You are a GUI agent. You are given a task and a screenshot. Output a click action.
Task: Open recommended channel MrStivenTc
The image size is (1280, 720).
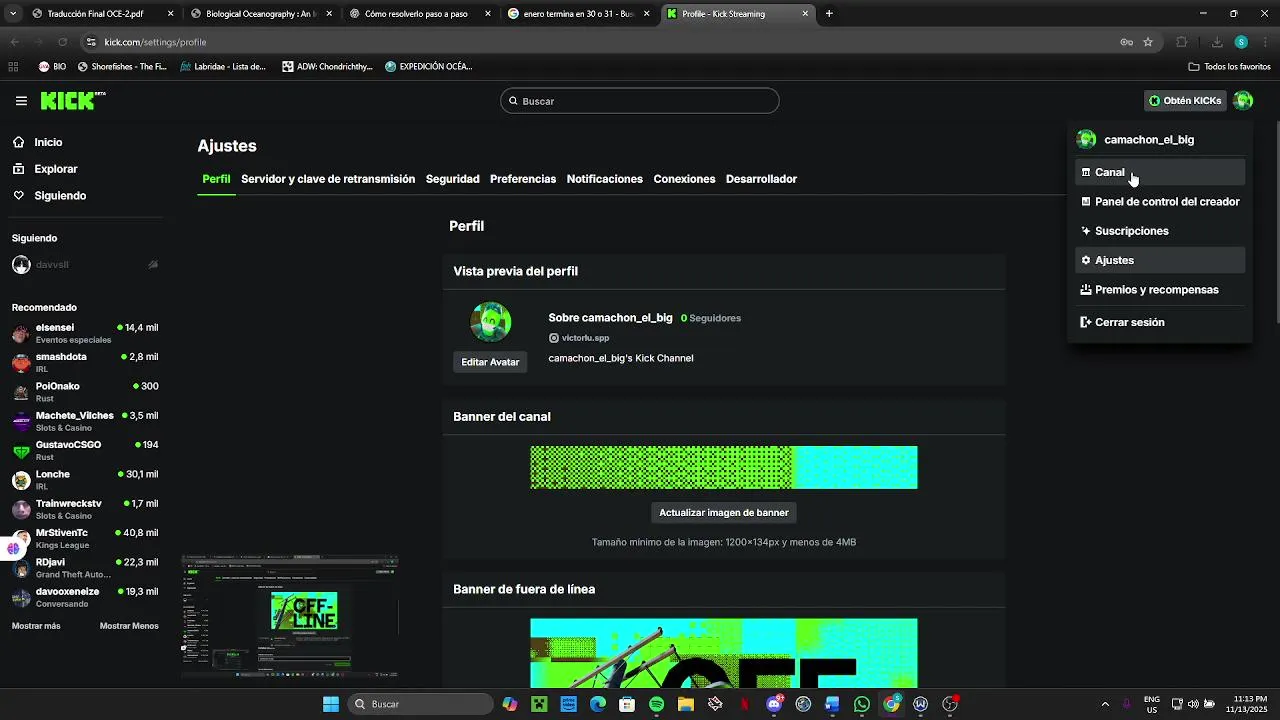[x=85, y=538]
